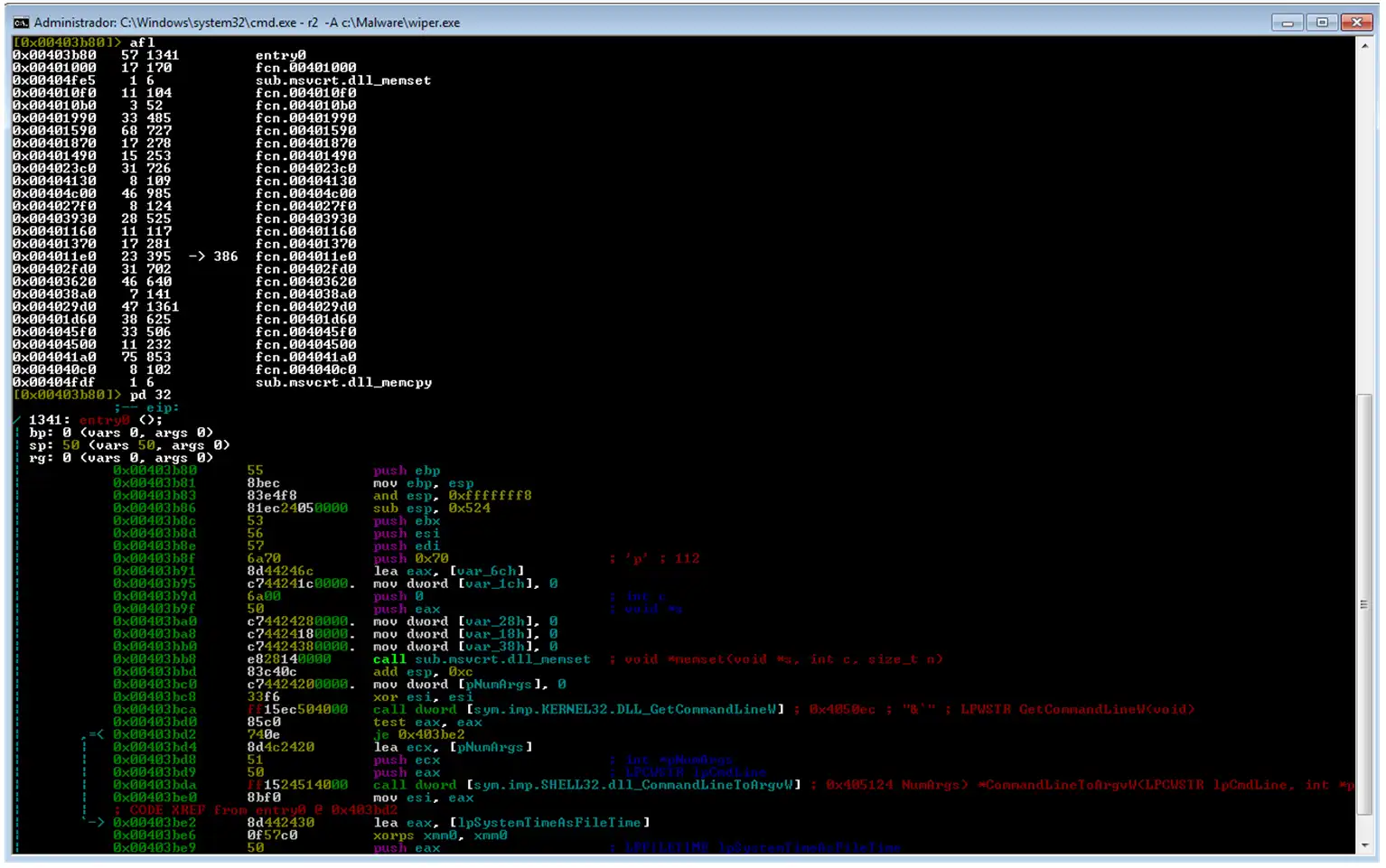Click the entry0 function name in list
Screen dimensions: 1386x868
280,55
